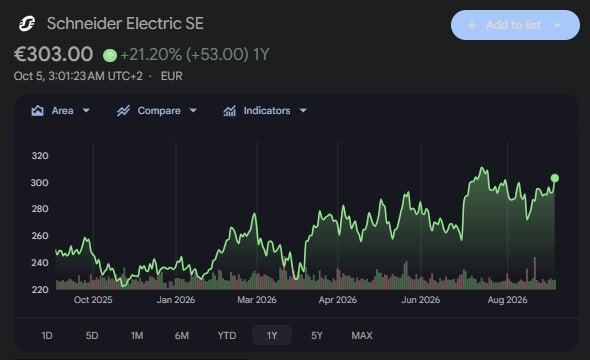This screenshot has height=360, width=590.
Task: Click the Schneider Electric company logo icon
Action: (x=27, y=24)
